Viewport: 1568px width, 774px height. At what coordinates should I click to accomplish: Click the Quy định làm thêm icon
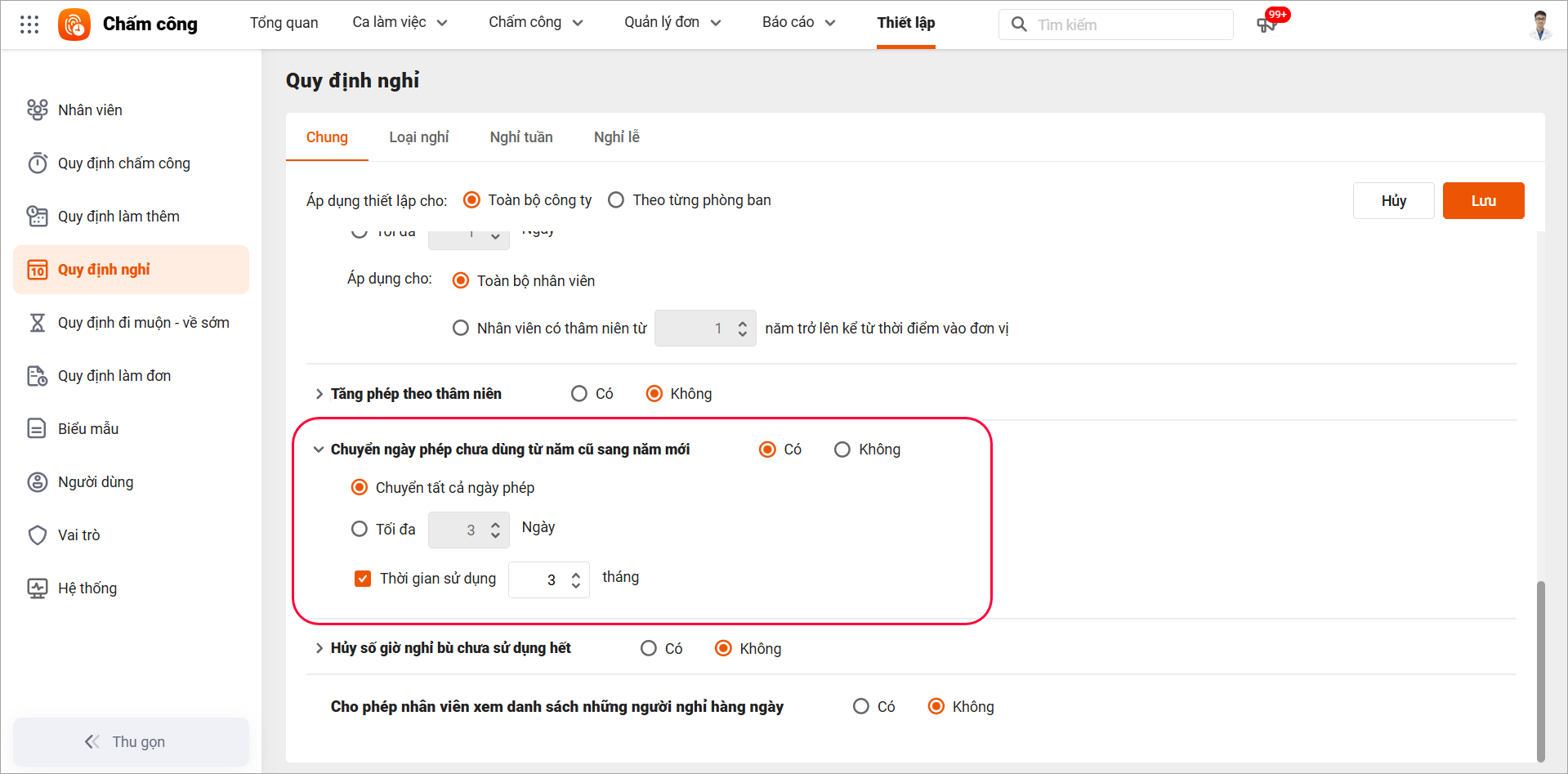tap(38, 216)
